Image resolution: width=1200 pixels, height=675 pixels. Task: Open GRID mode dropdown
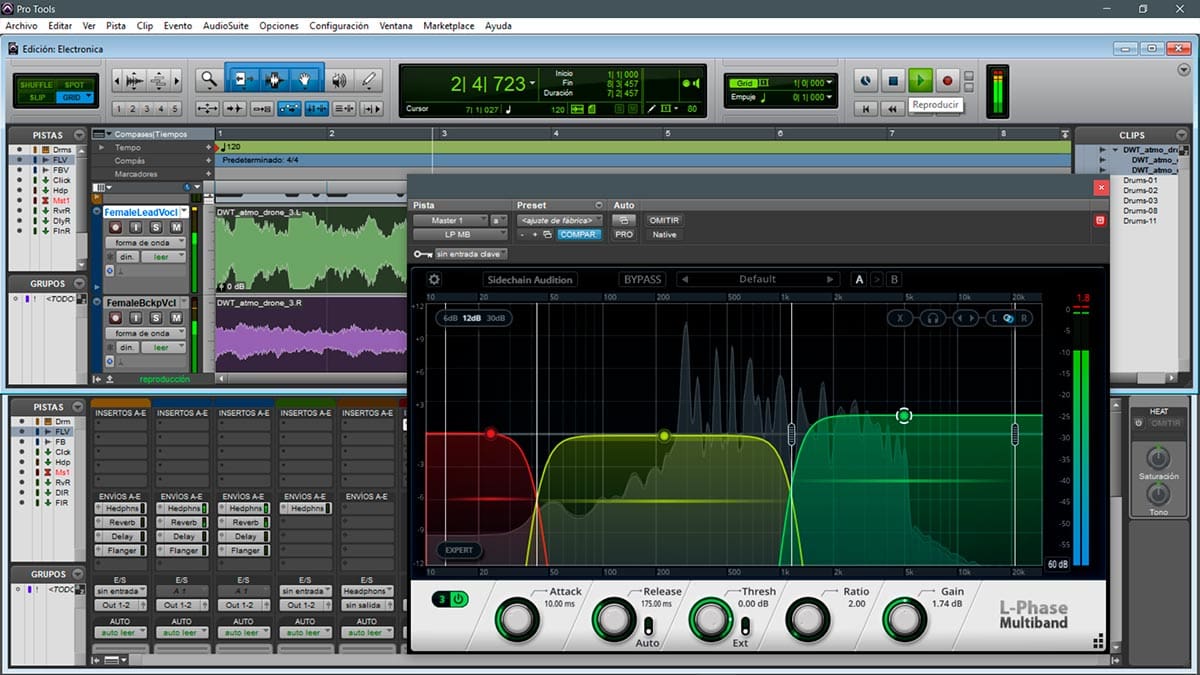(75, 97)
